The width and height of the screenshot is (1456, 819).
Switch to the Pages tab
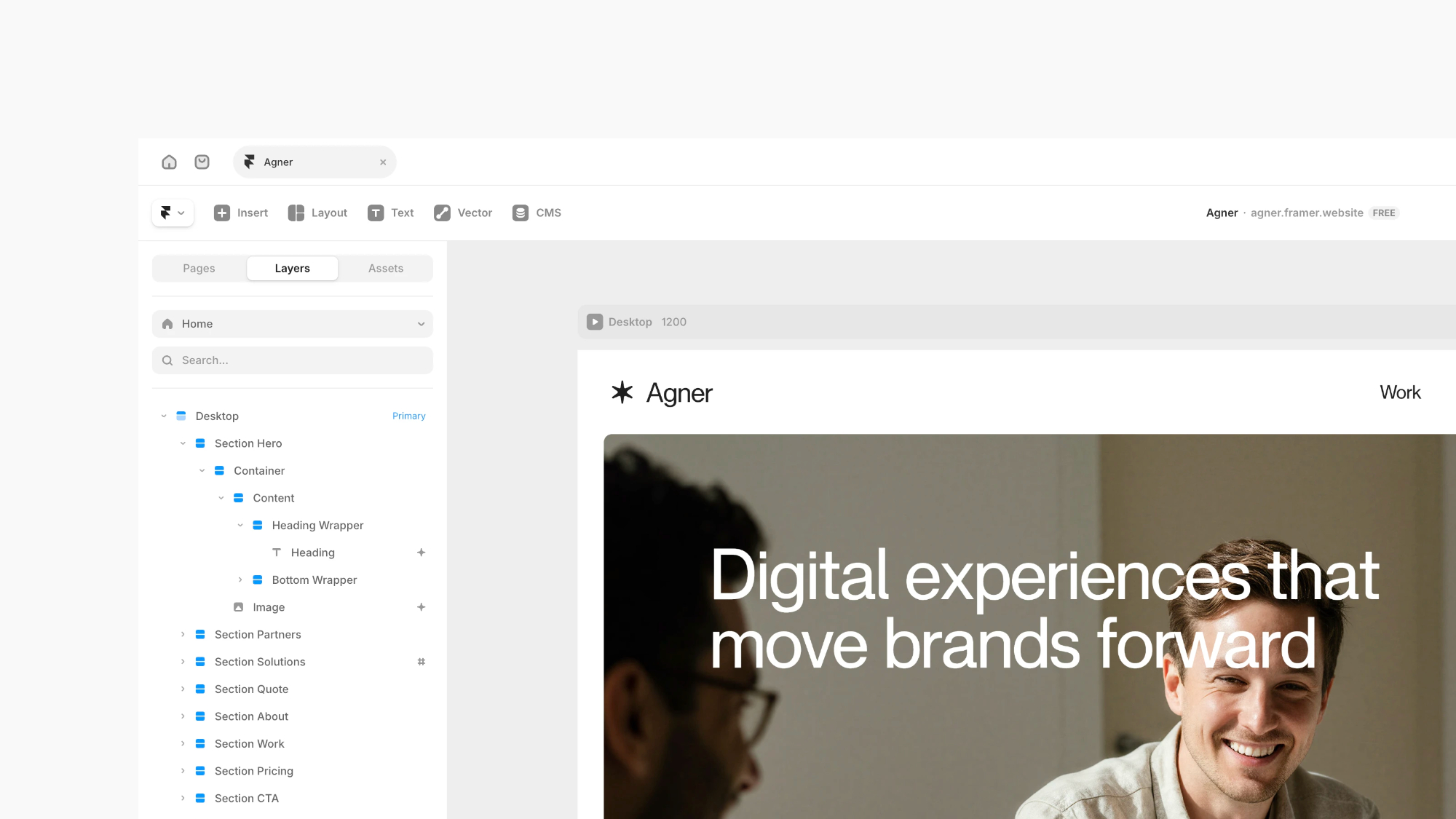point(199,269)
